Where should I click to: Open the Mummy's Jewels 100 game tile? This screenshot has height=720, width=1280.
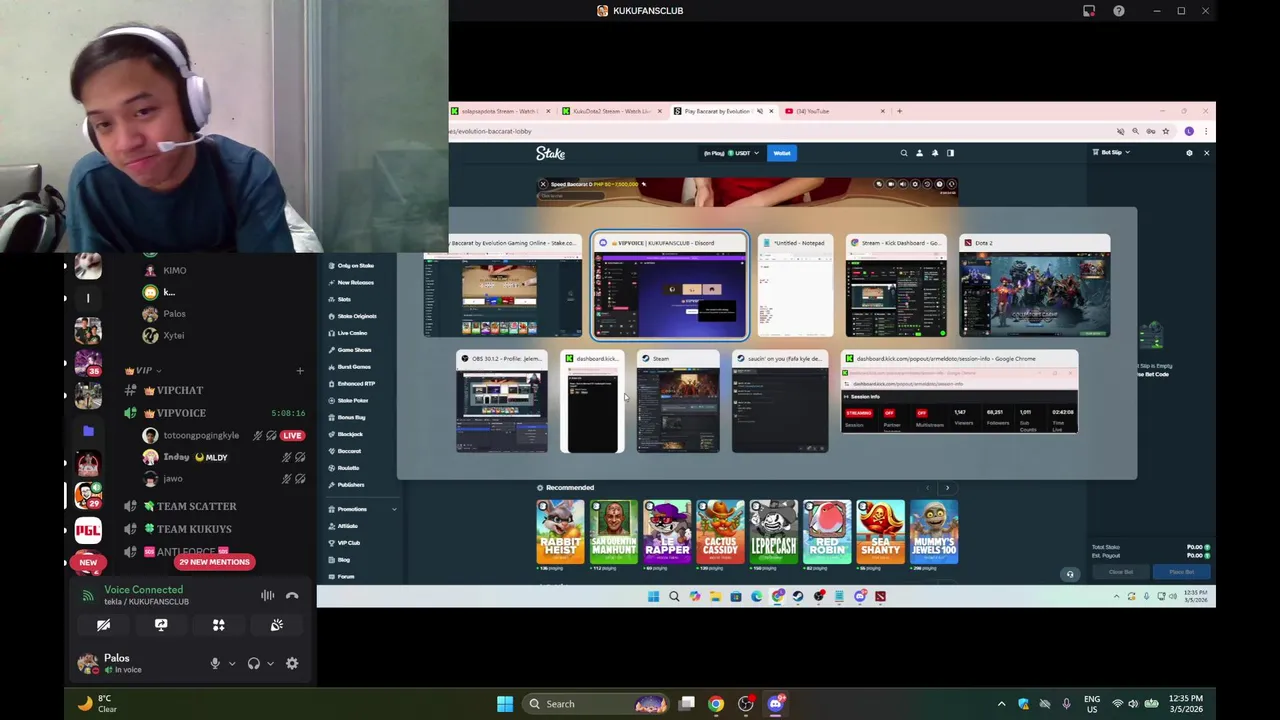934,532
